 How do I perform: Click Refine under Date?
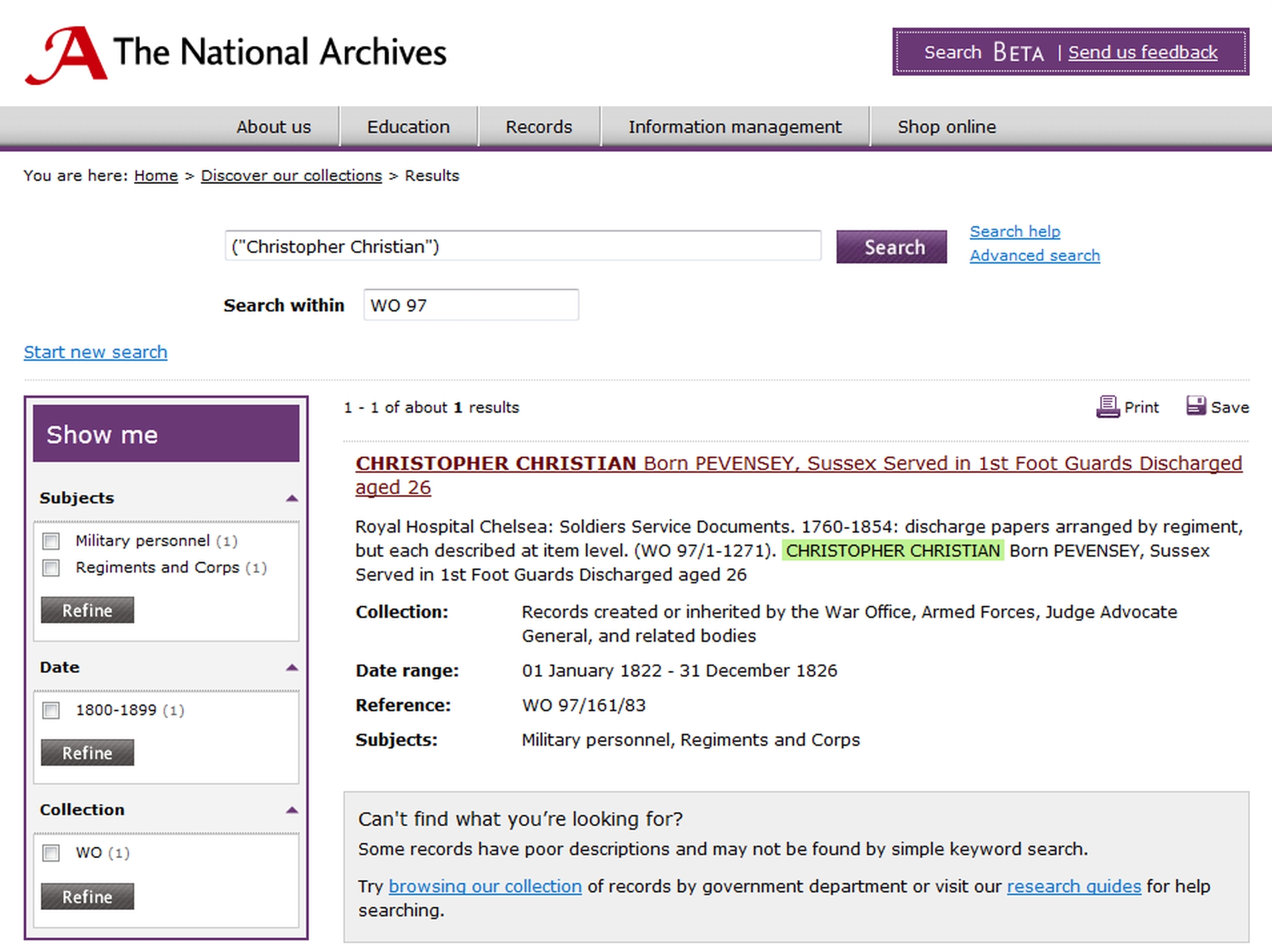click(x=87, y=752)
